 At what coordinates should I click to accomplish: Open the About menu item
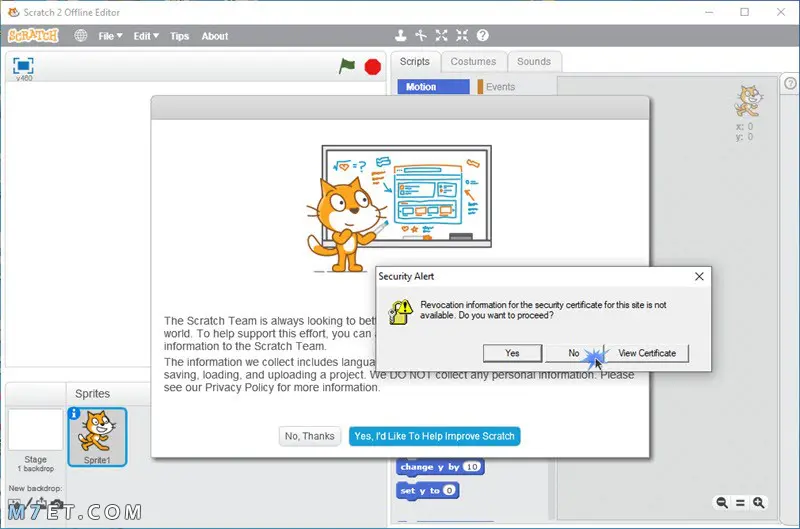[x=215, y=36]
